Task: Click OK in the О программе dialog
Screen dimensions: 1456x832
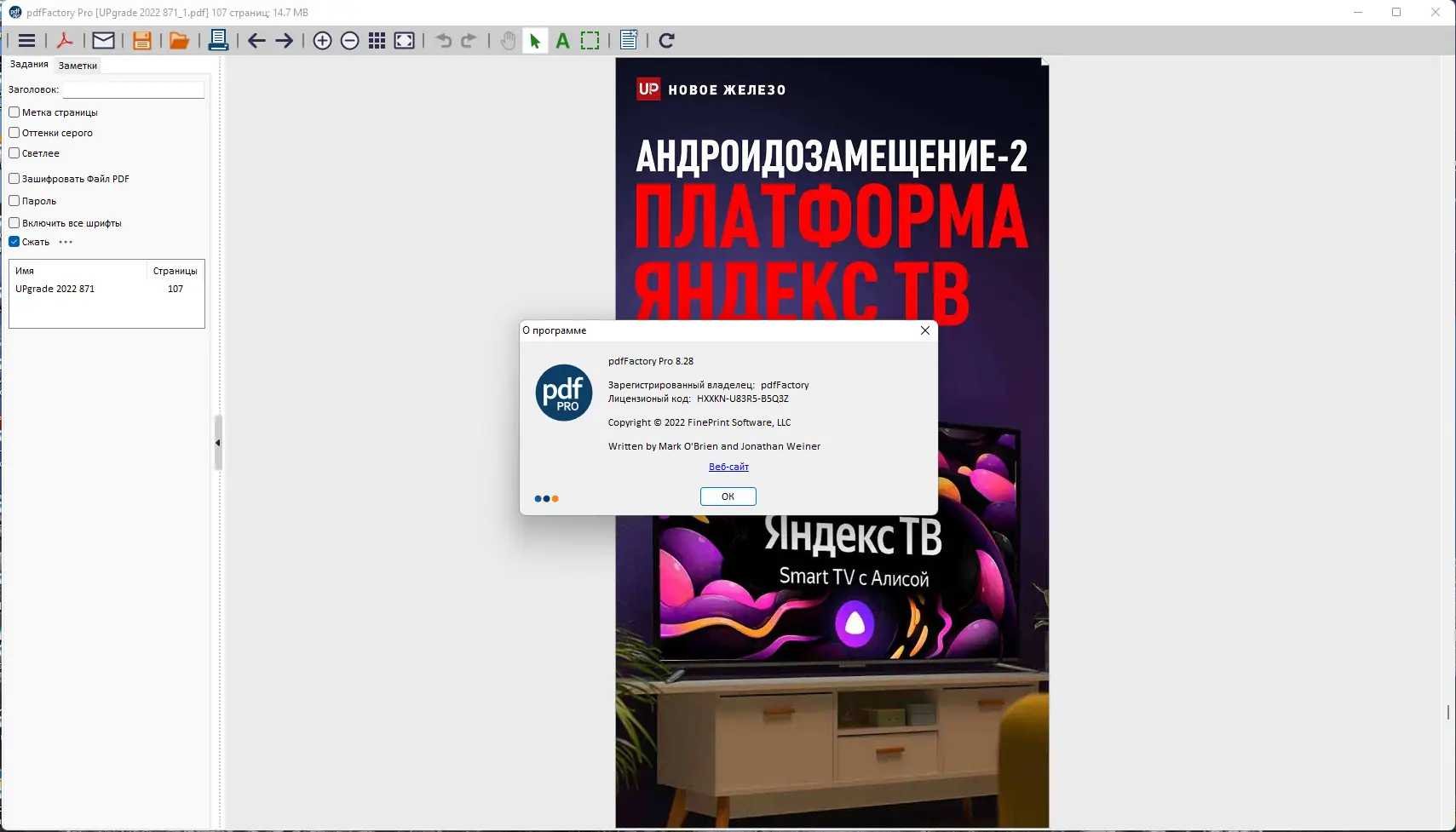Action: [x=728, y=496]
